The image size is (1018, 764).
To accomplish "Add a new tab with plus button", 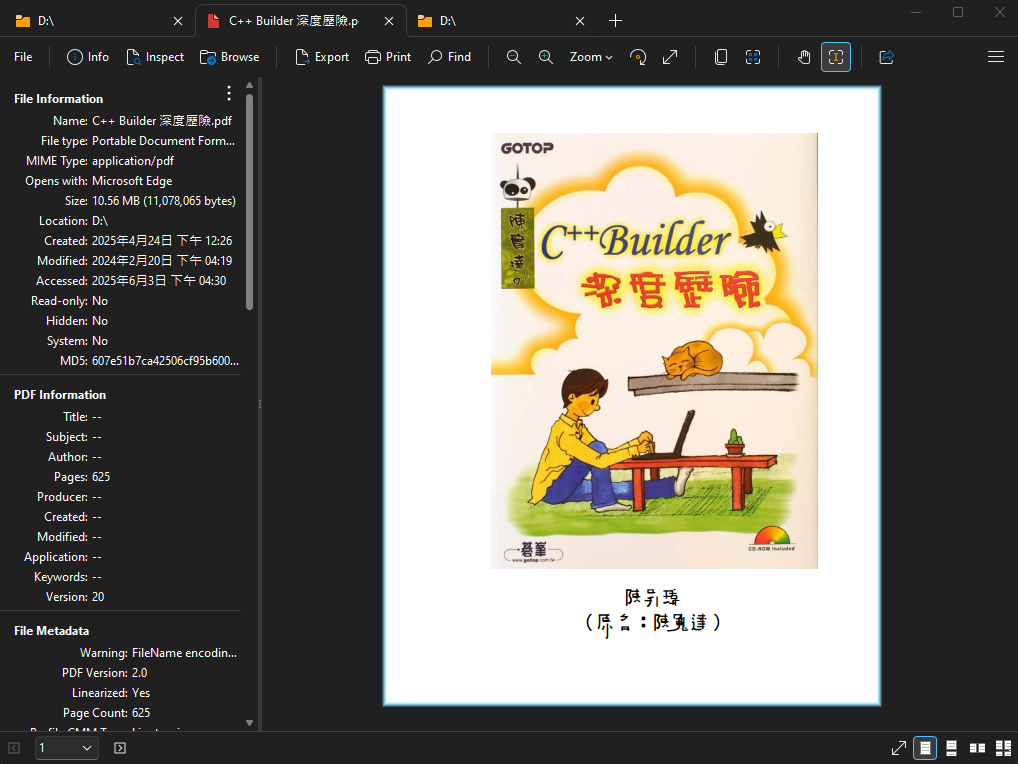I will (x=615, y=21).
